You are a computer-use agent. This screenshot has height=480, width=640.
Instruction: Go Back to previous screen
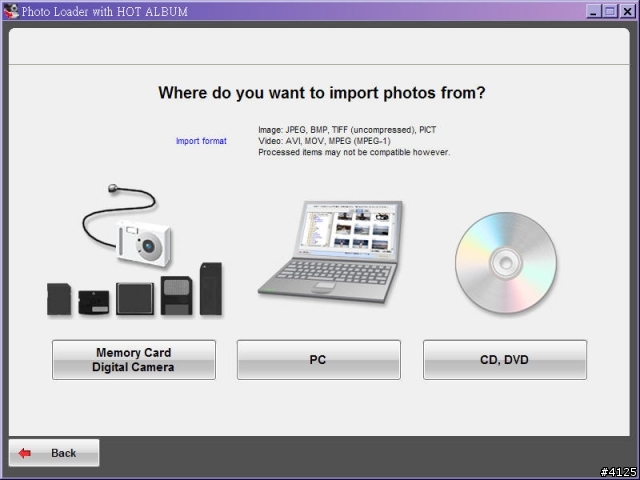coord(54,453)
